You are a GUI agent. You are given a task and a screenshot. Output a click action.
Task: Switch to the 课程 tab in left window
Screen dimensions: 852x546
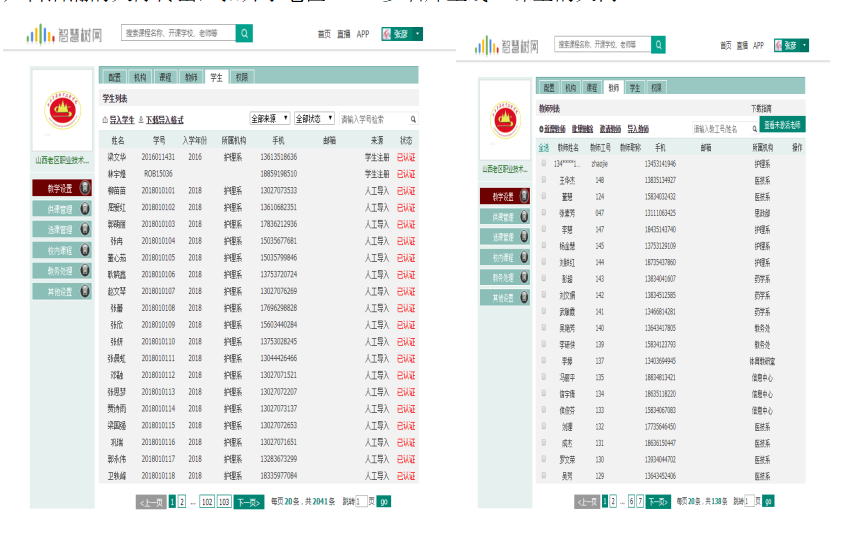pos(165,76)
